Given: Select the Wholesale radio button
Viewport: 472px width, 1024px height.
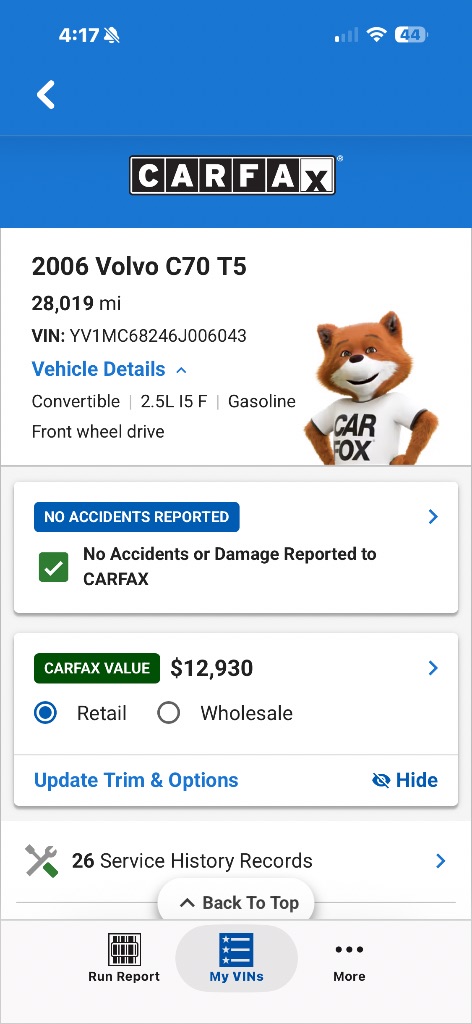Looking at the screenshot, I should [168, 713].
